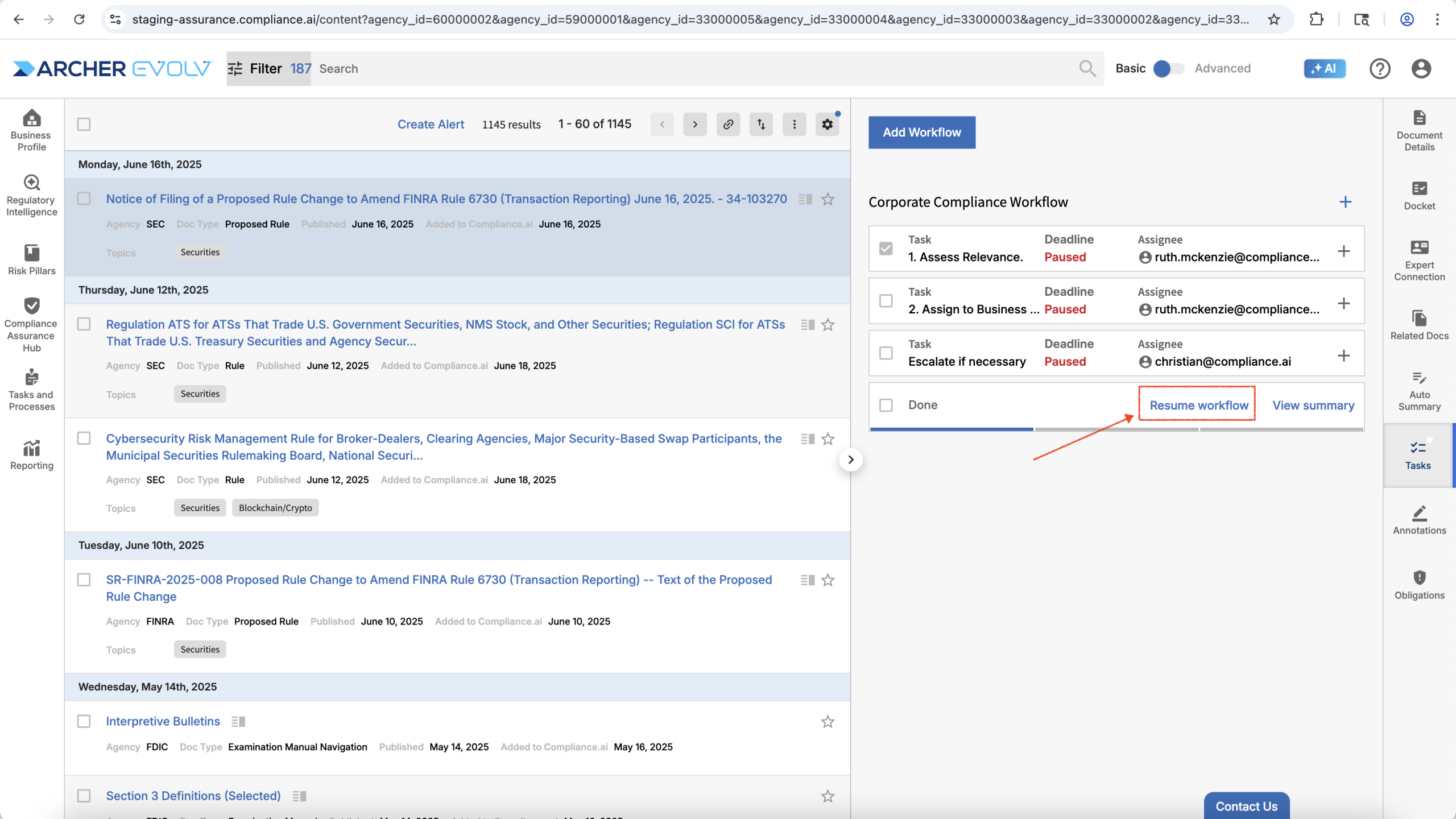The width and height of the screenshot is (1456, 819).
Task: Open reader view for Regulation ATS
Action: click(x=808, y=325)
